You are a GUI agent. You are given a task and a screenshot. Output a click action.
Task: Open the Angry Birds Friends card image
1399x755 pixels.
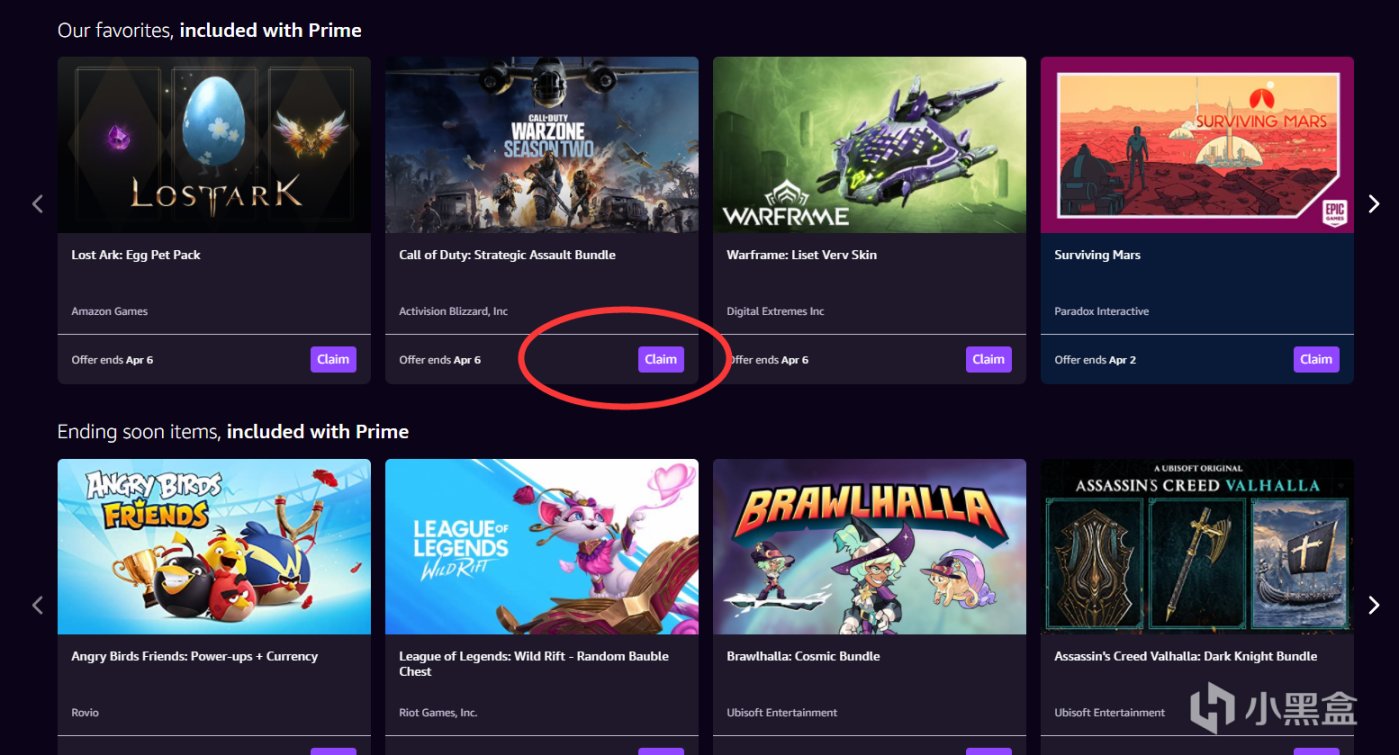click(x=214, y=547)
